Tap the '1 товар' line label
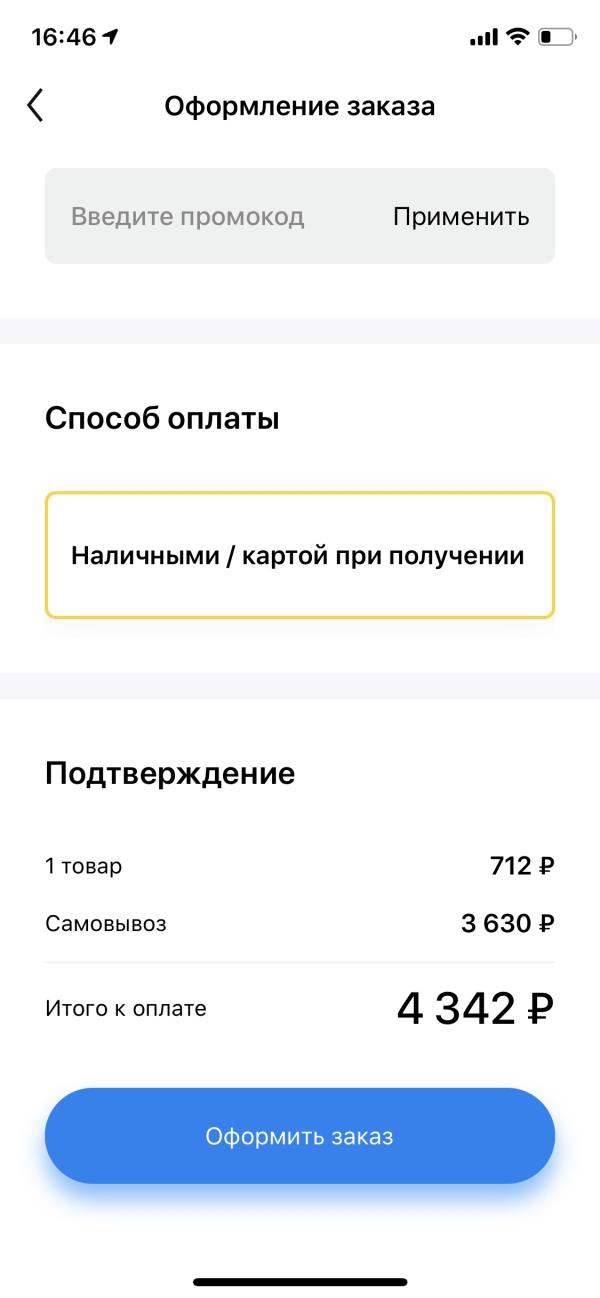The height and width of the screenshot is (1298, 600). 84,866
